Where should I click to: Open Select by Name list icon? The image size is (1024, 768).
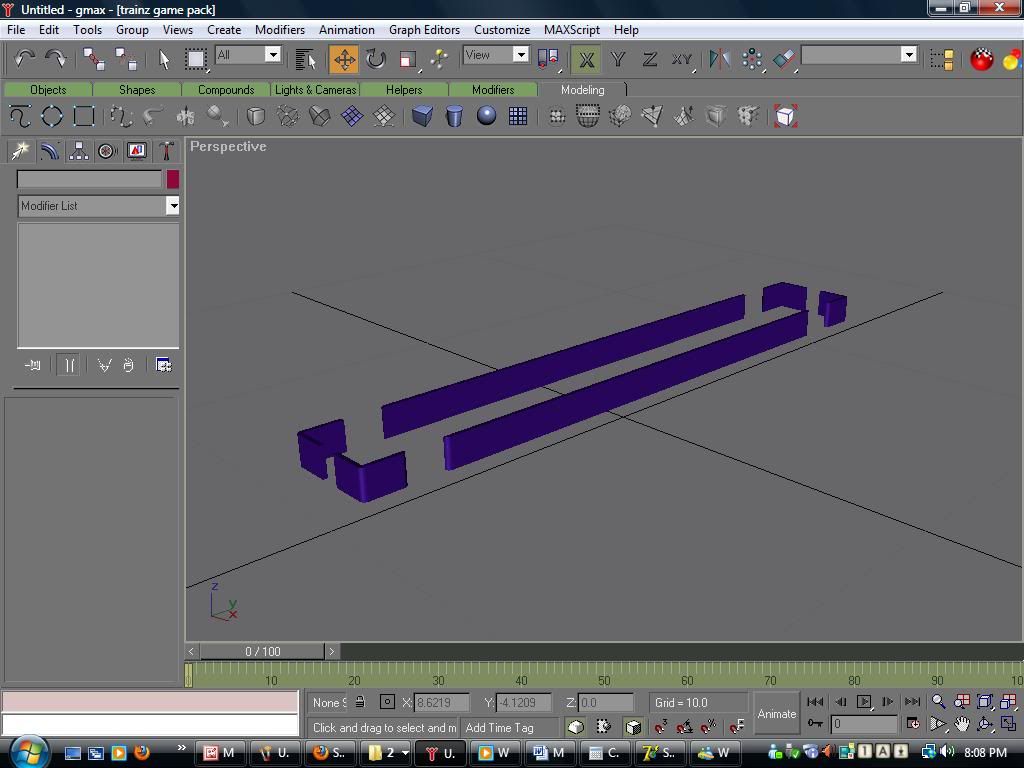tap(305, 59)
